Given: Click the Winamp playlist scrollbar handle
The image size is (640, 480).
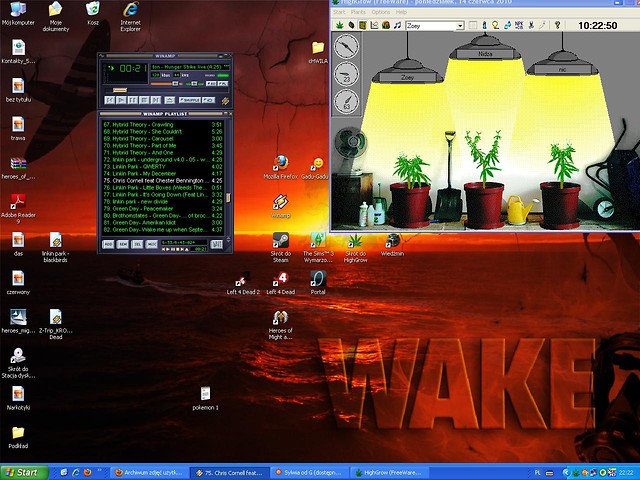Looking at the screenshot, I should (x=228, y=197).
